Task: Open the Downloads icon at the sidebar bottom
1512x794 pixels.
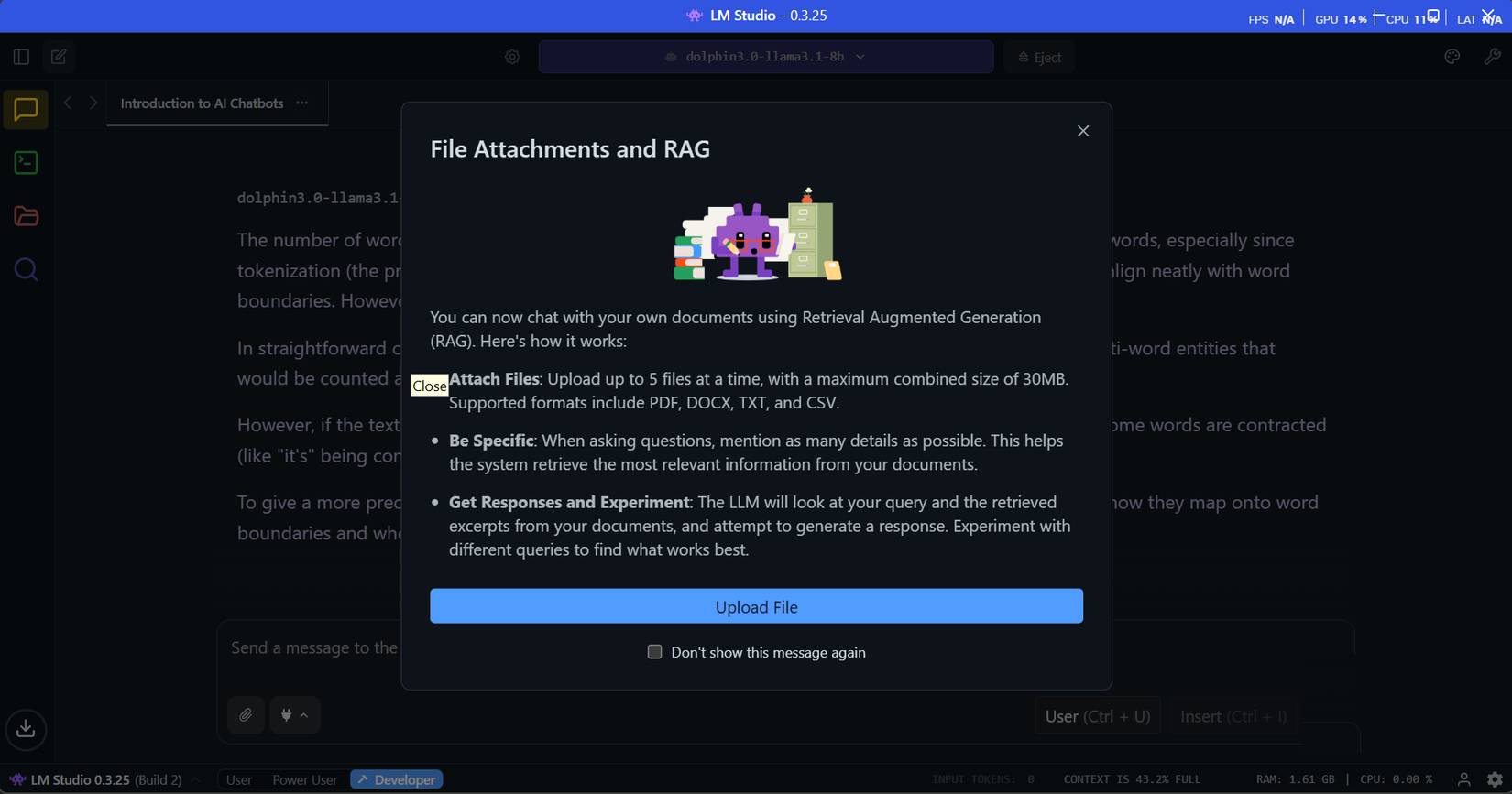Action: pyautogui.click(x=26, y=729)
